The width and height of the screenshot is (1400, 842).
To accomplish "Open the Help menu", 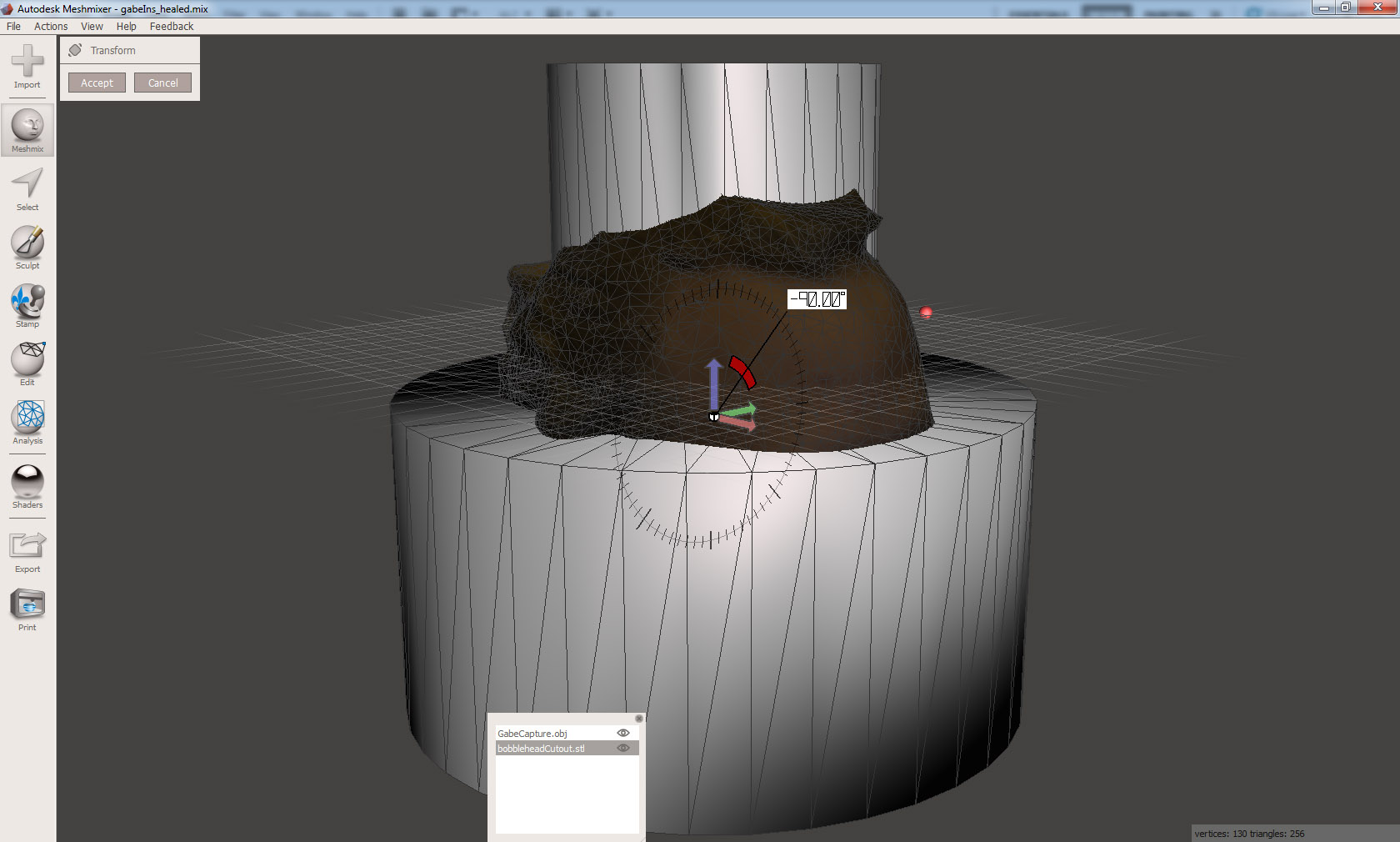I will click(127, 27).
